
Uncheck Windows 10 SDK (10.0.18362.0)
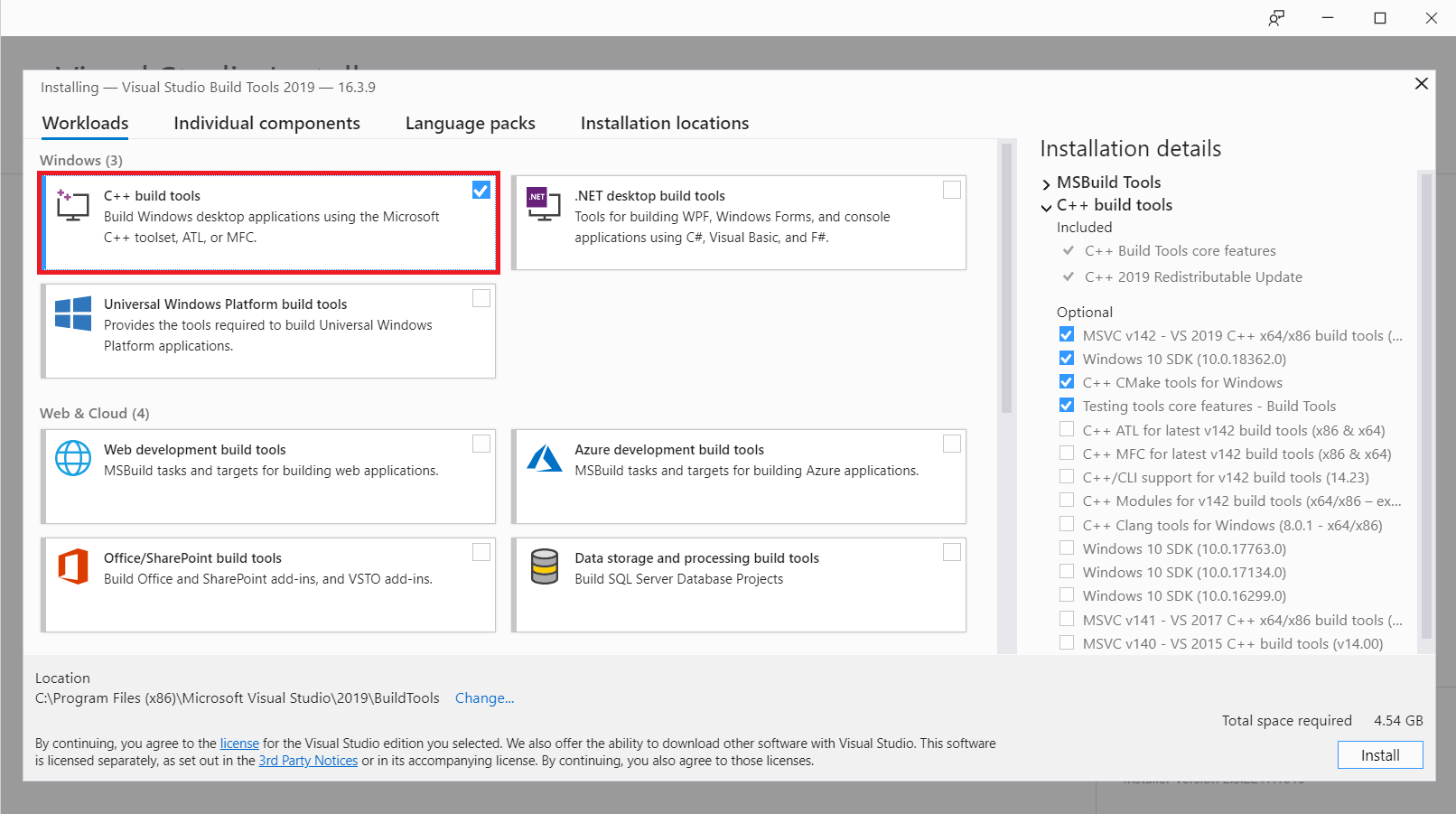pyautogui.click(x=1067, y=358)
